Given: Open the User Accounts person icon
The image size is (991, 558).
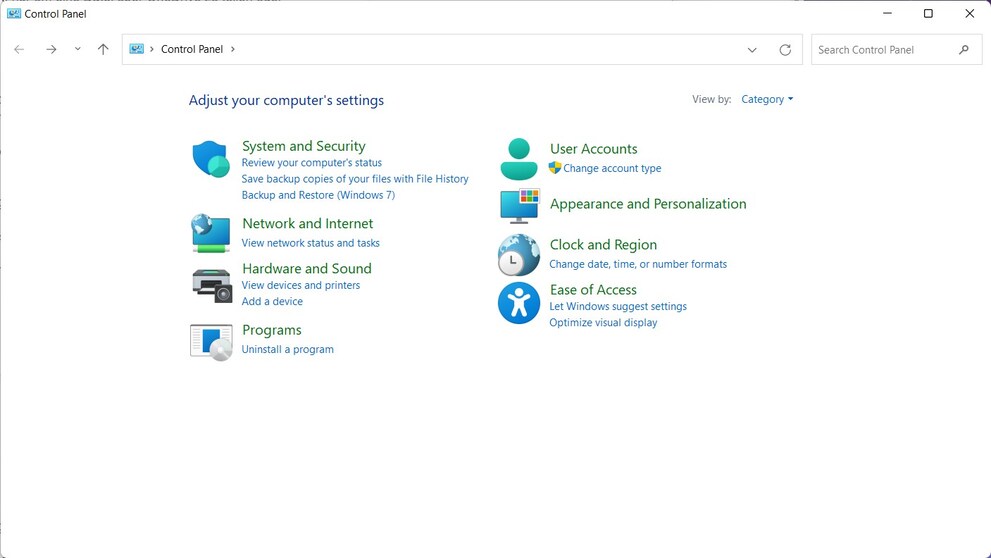Looking at the screenshot, I should [x=519, y=159].
